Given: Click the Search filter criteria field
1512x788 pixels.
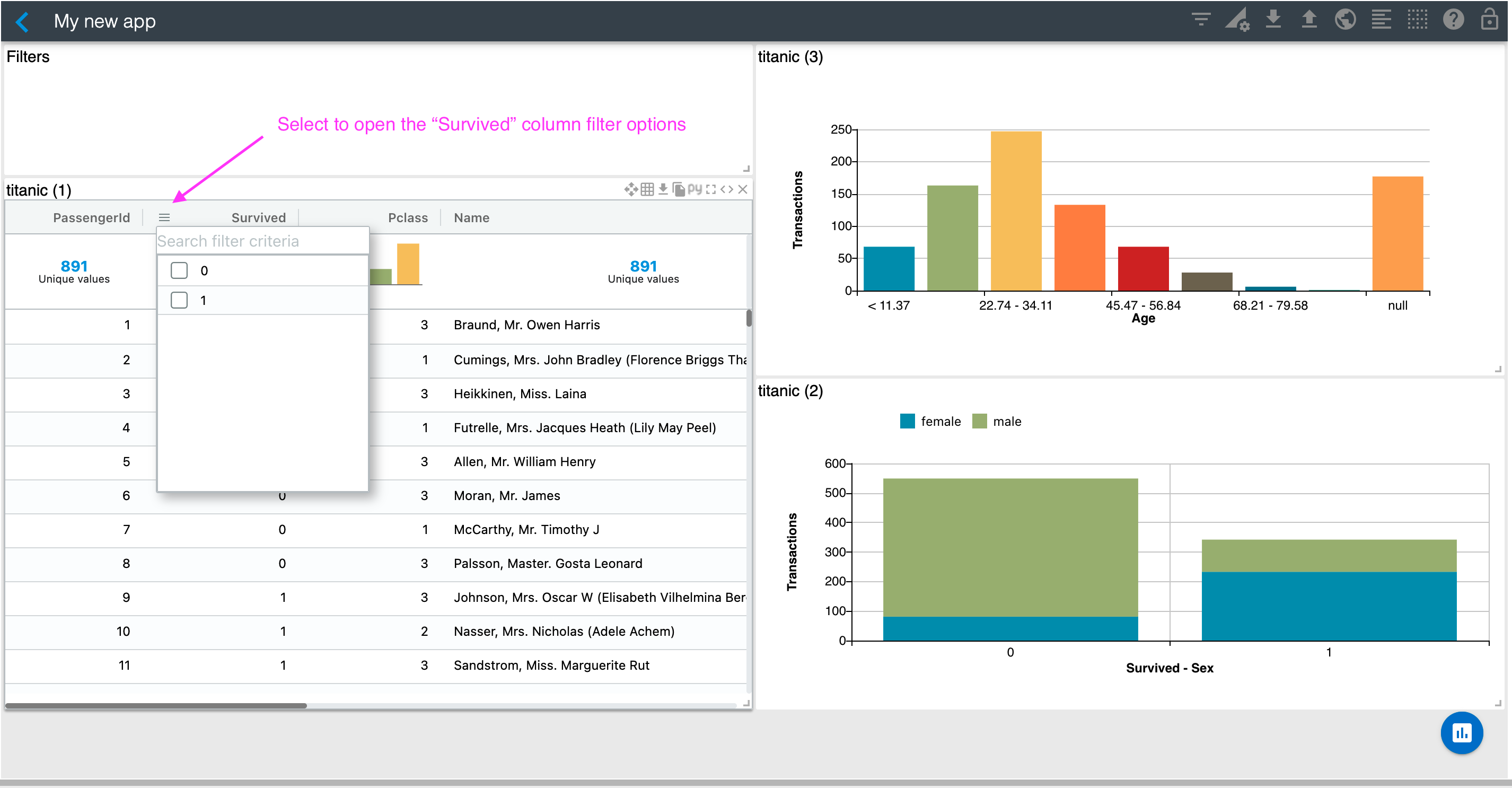Looking at the screenshot, I should (x=262, y=241).
